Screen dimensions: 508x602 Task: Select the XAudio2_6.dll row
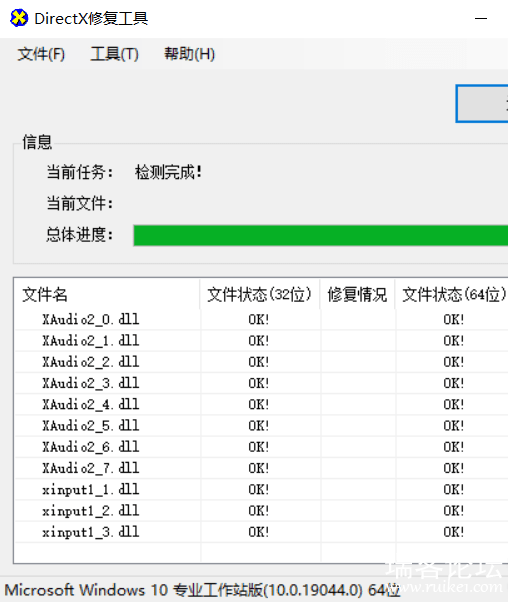[261, 447]
